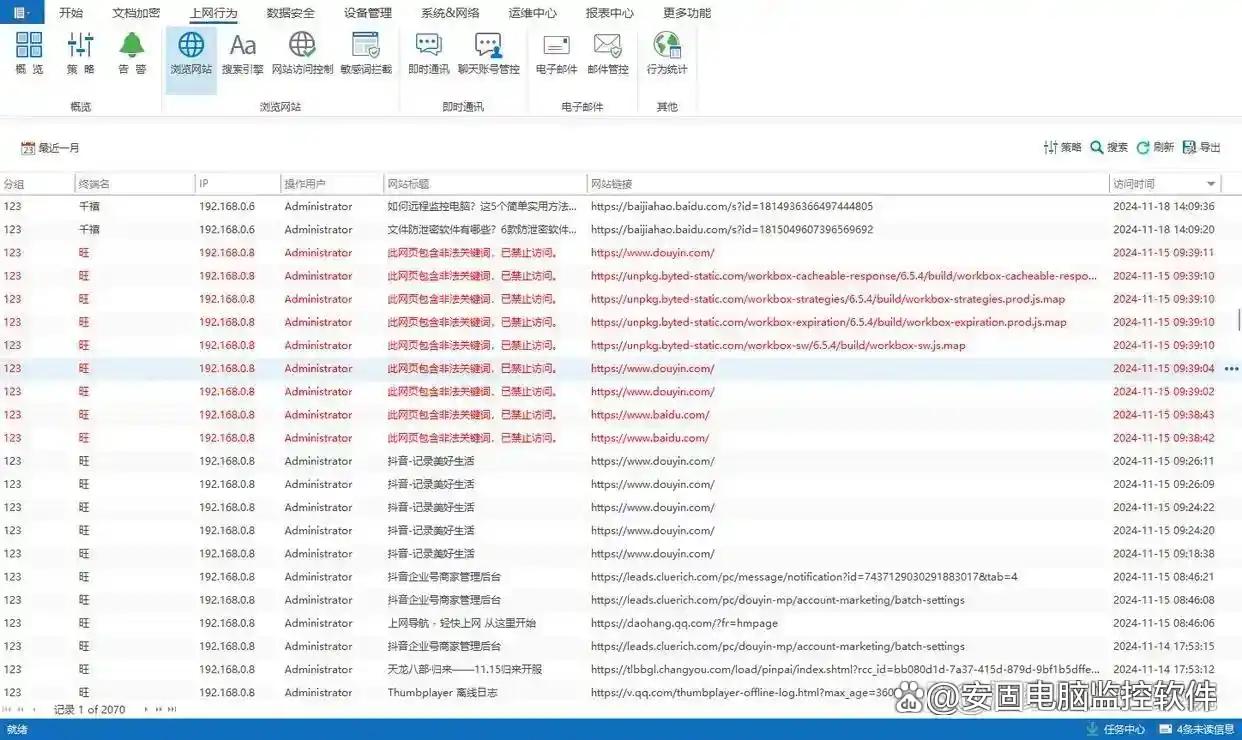The height and width of the screenshot is (740, 1242).
Task: Click the 策略 button above the table
Action: pyautogui.click(x=1062, y=147)
